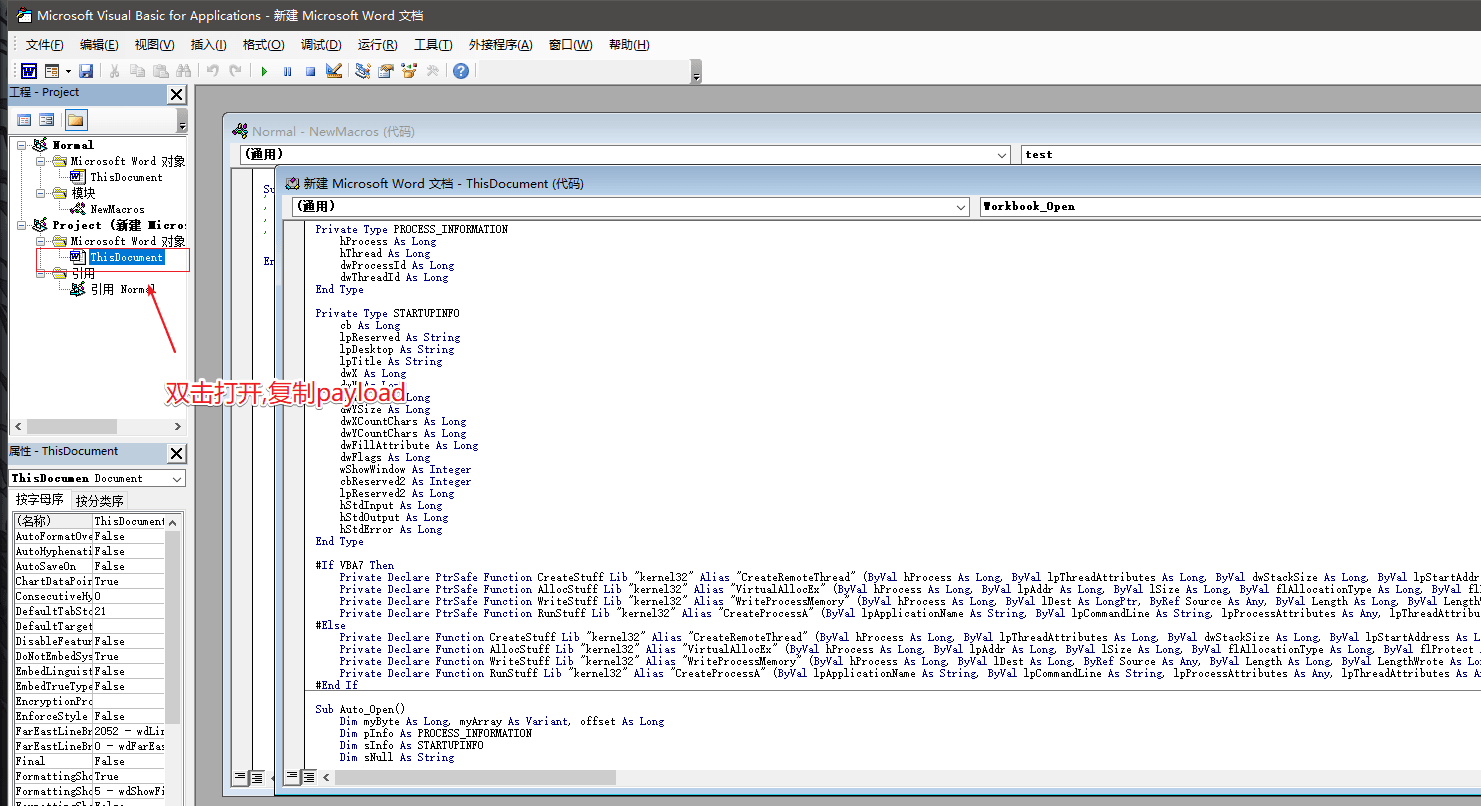This screenshot has width=1481, height=806.
Task: Click the Paste clipboard icon
Action: [160, 71]
